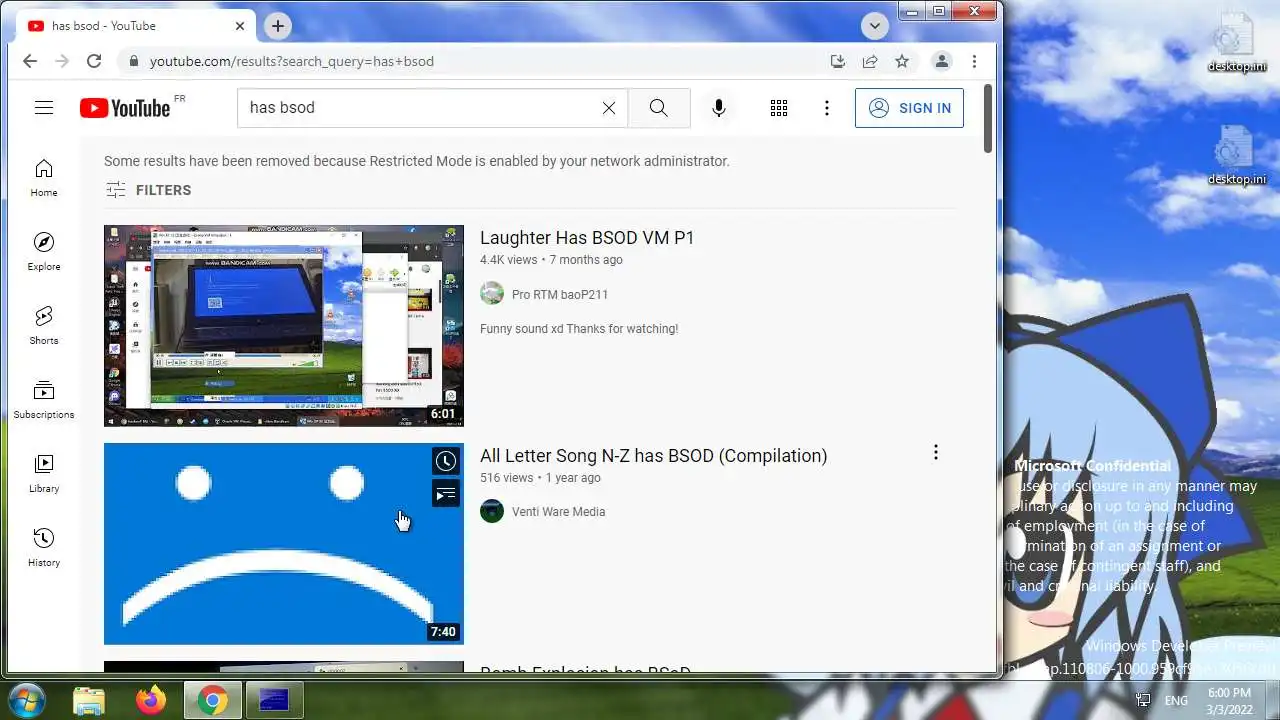
Task: Open the Chrome profile icon
Action: (942, 61)
